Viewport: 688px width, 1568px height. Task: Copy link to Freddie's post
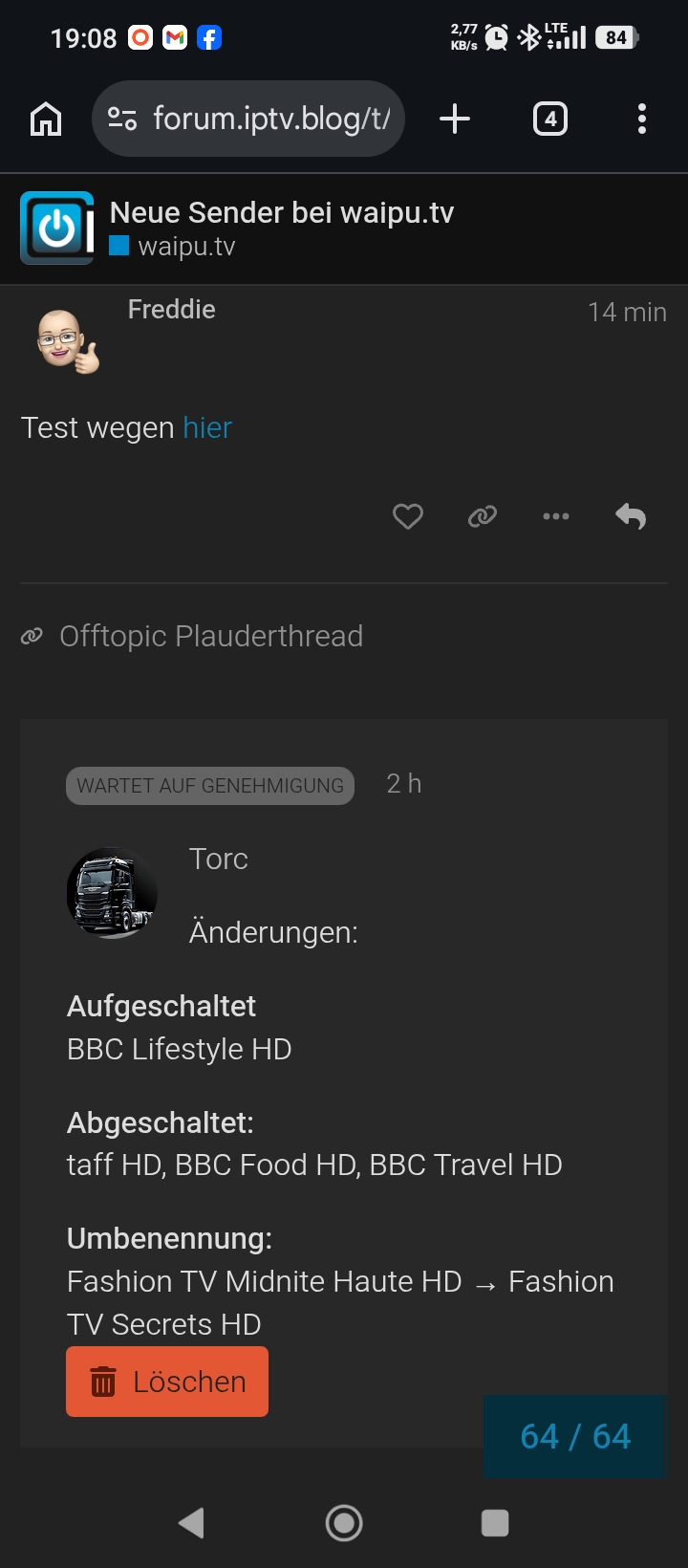point(483,516)
